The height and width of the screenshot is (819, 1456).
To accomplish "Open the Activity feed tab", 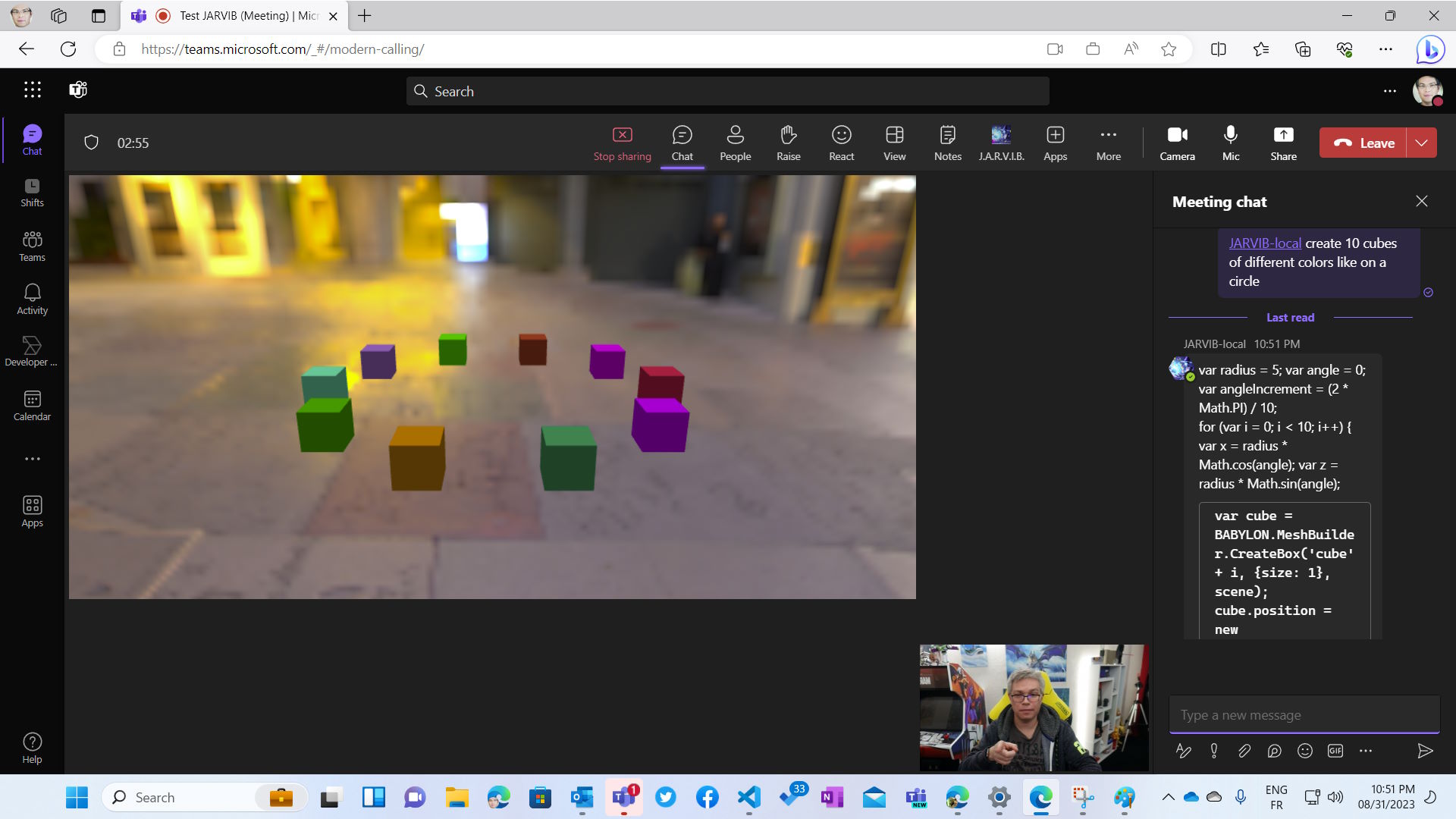I will point(32,299).
